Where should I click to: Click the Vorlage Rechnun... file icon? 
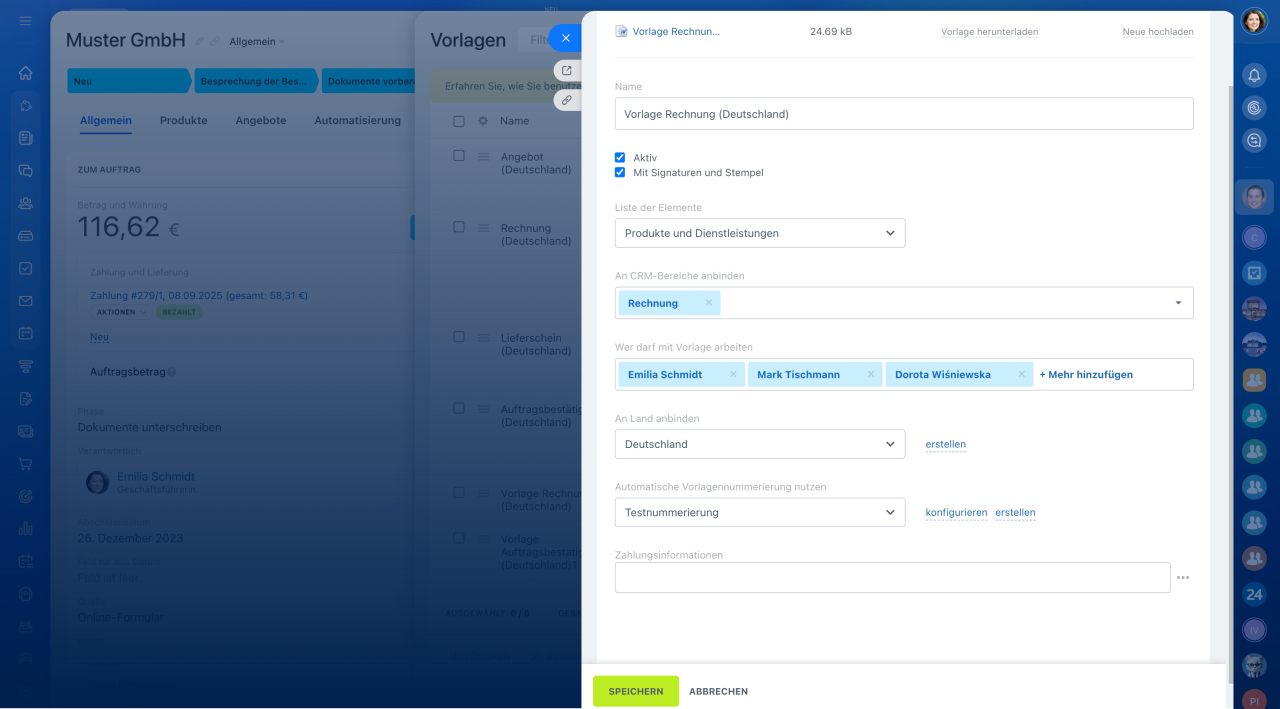[x=622, y=32]
